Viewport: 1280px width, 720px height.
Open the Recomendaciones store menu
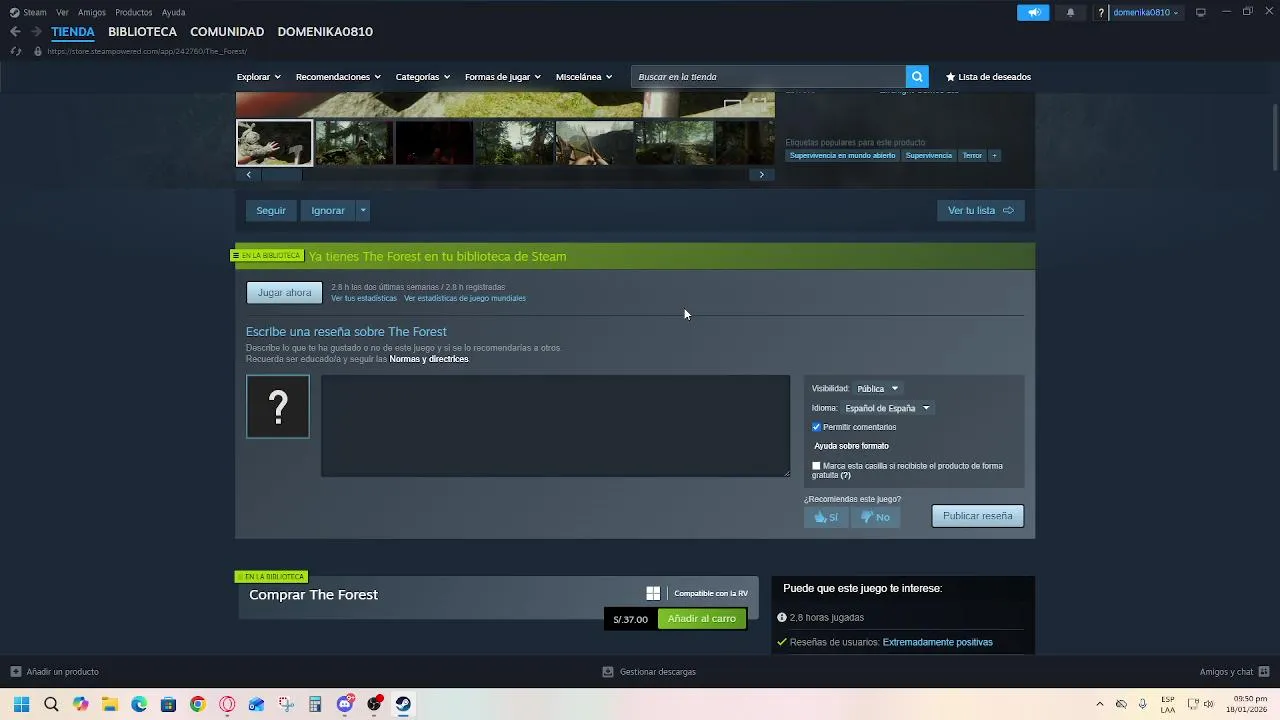click(338, 77)
